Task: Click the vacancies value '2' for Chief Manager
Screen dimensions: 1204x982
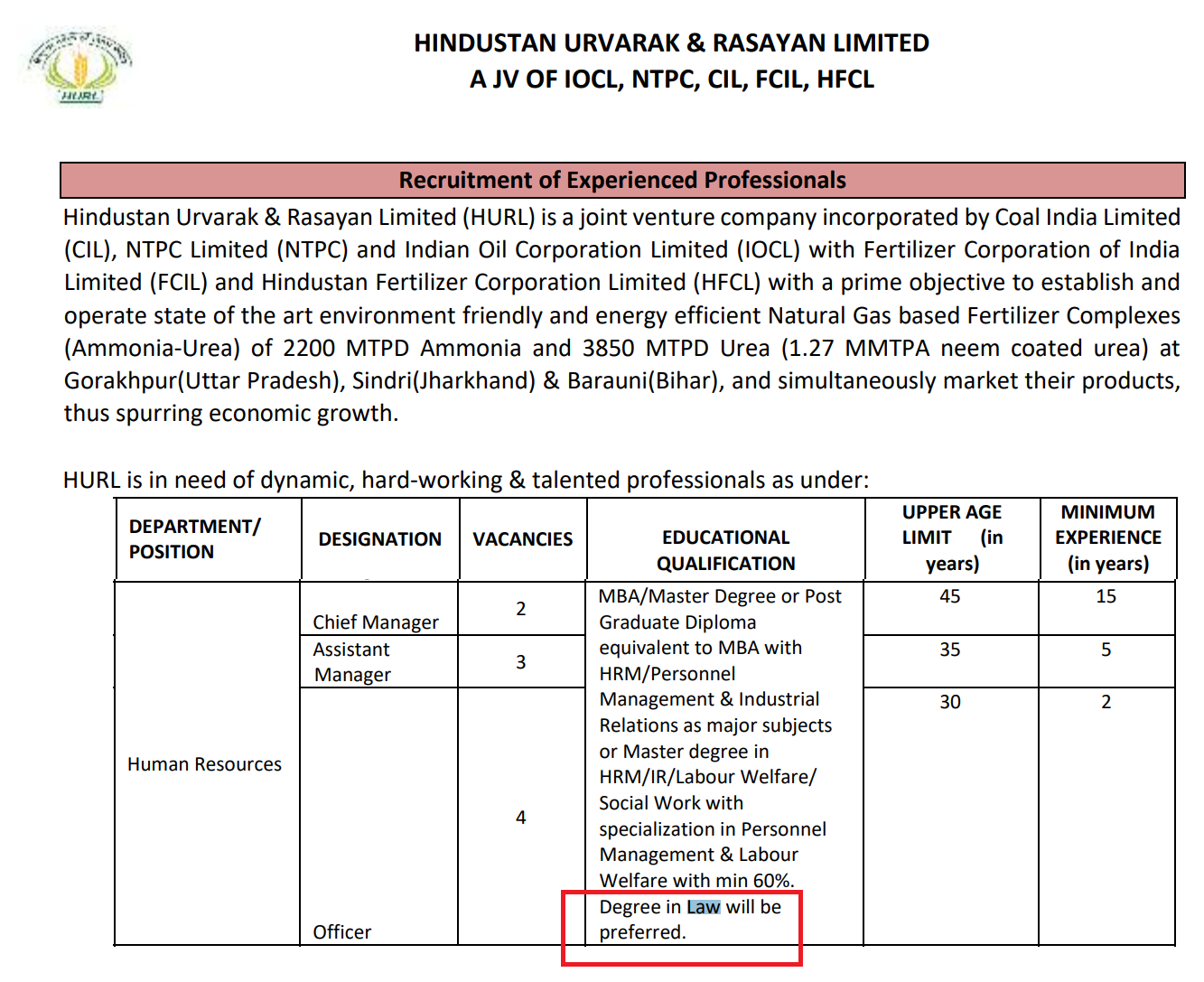Action: (521, 609)
